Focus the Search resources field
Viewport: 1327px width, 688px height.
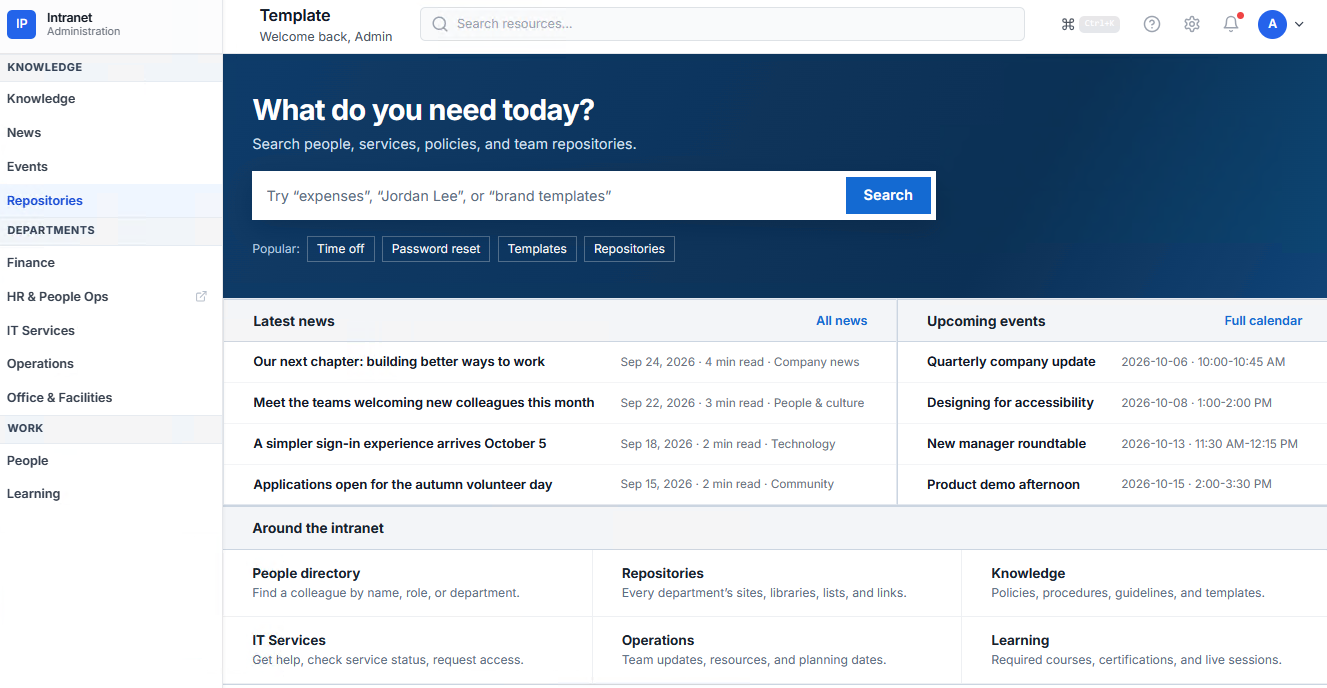pyautogui.click(x=722, y=24)
